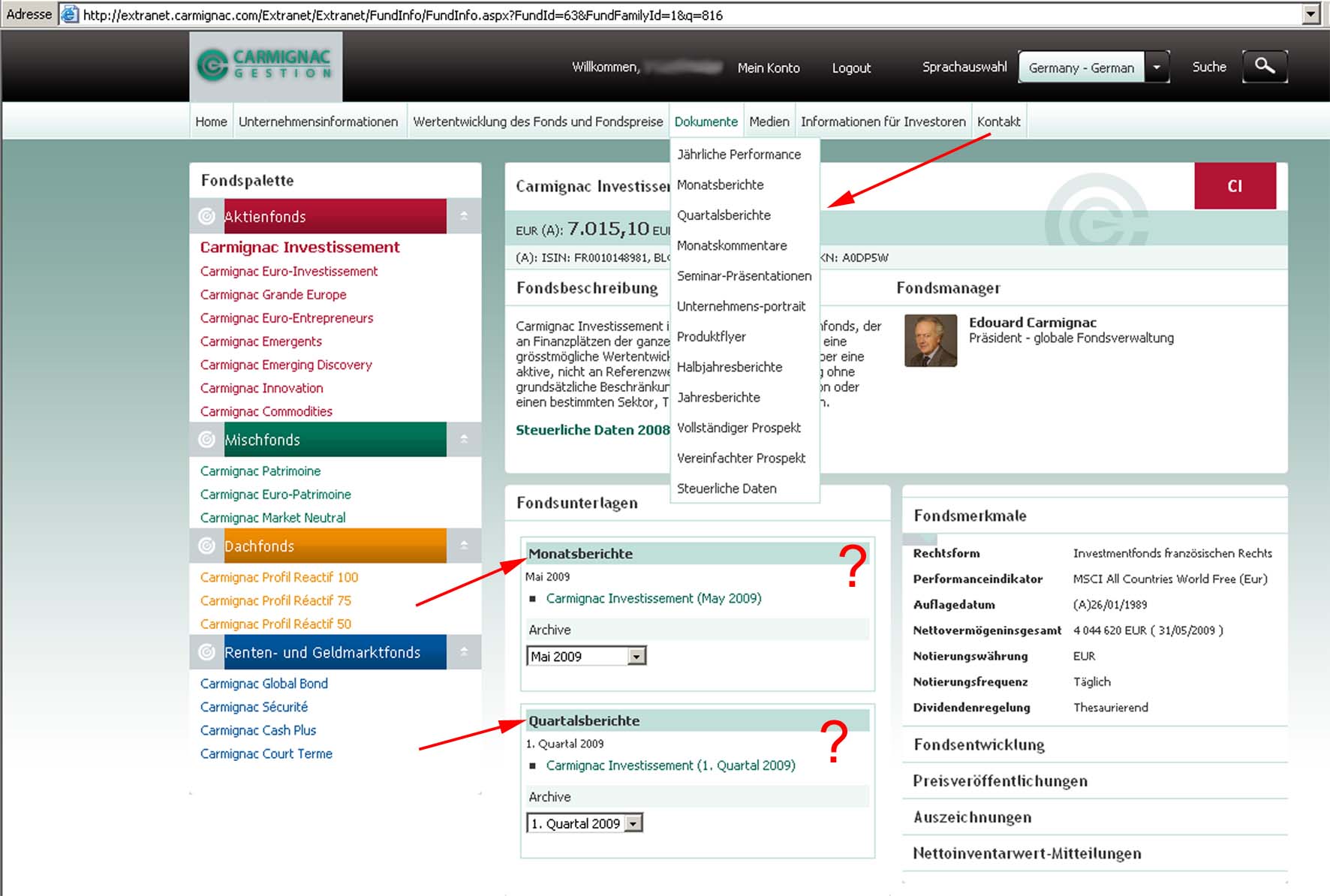Image resolution: width=1330 pixels, height=896 pixels.
Task: Select Seminar-Präsentationen from the menu
Action: click(x=745, y=276)
